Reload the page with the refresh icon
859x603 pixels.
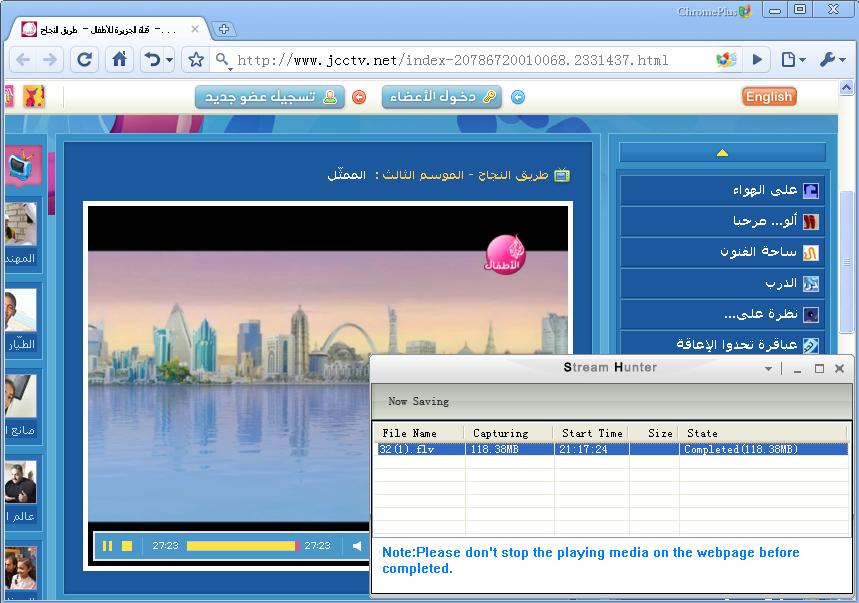[x=84, y=60]
